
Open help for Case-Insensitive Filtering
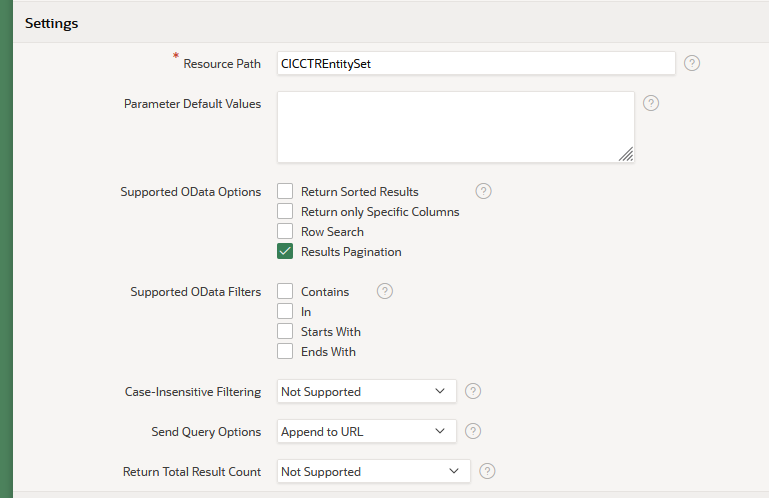(473, 392)
